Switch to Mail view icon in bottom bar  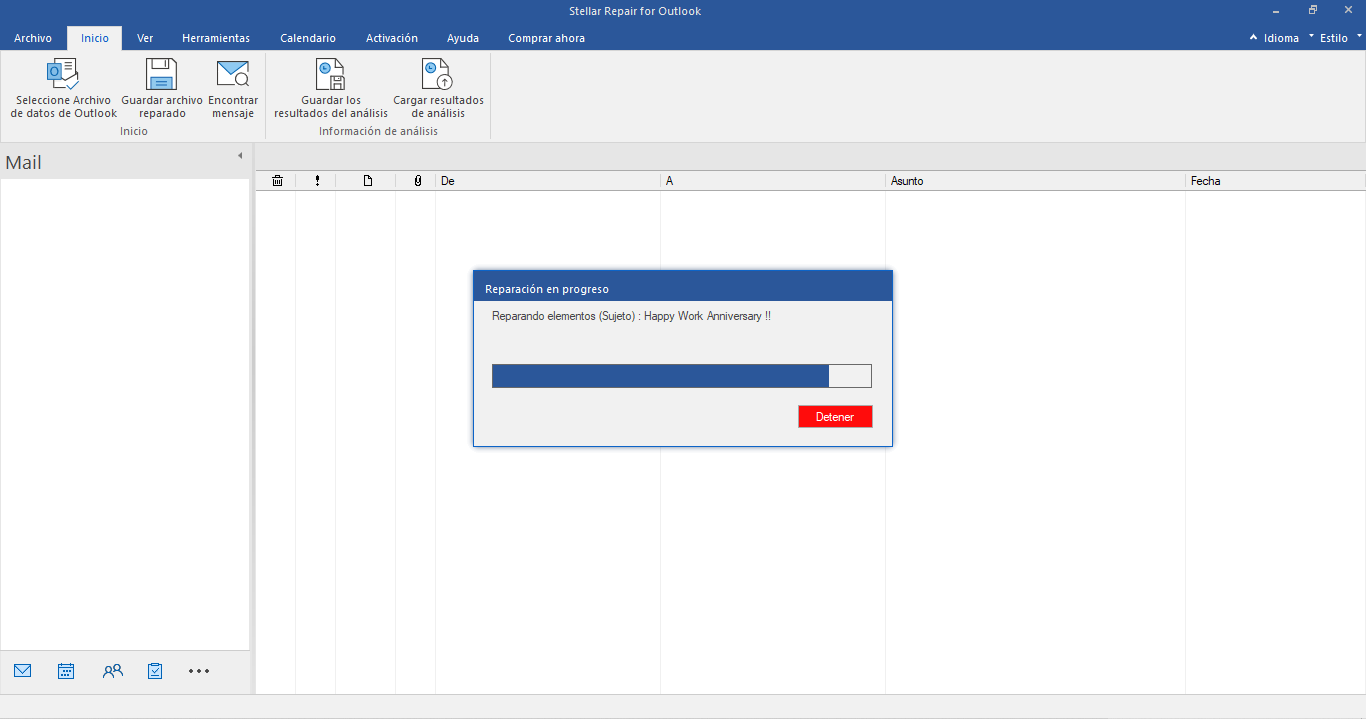click(23, 671)
